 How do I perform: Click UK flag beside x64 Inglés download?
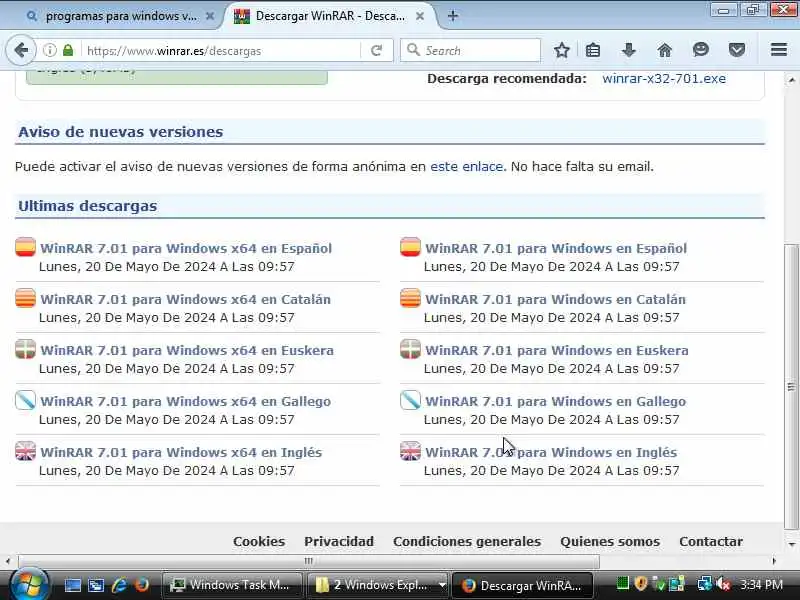click(26, 451)
